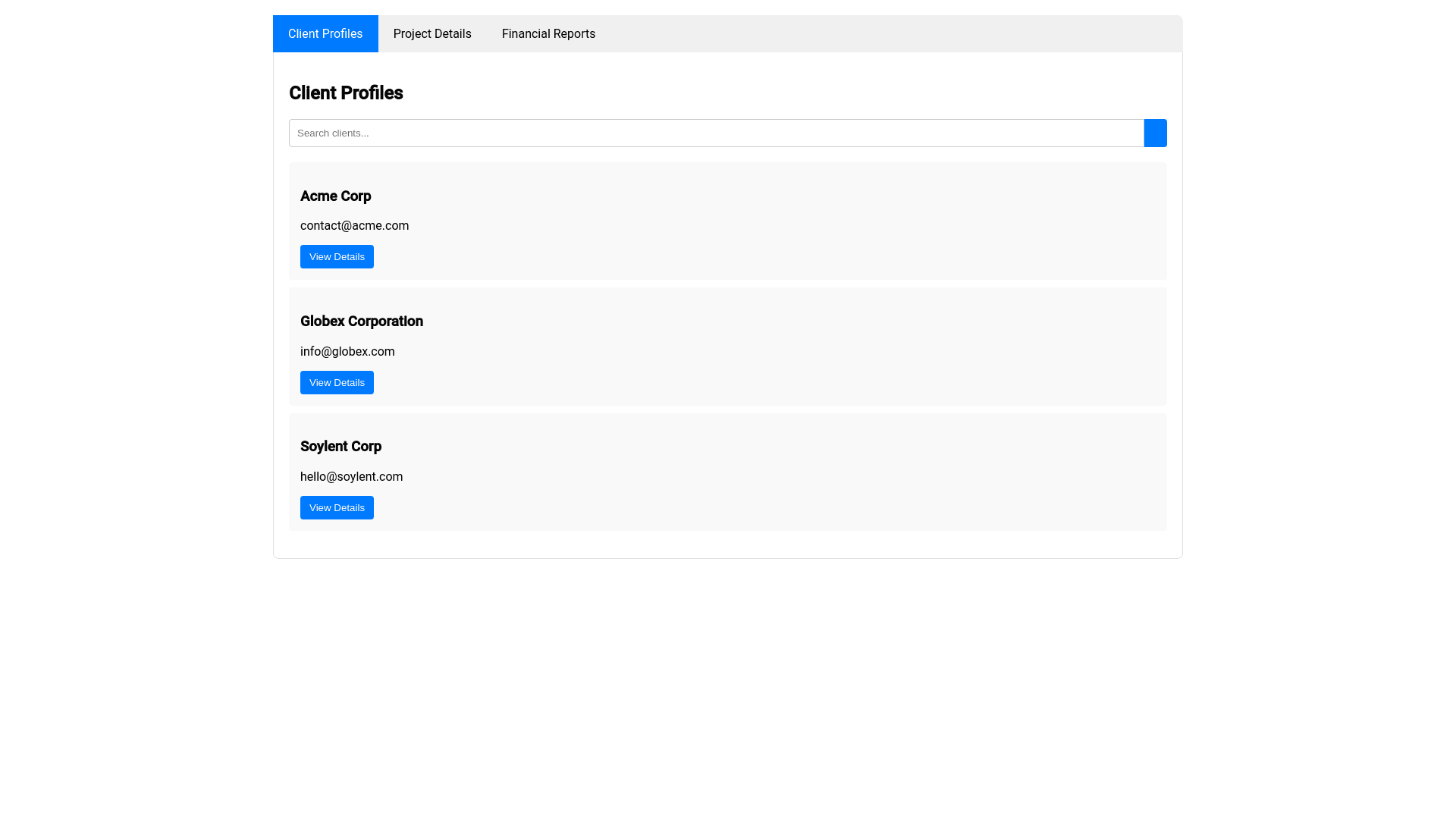Switch to the Project Details tab

432,33
